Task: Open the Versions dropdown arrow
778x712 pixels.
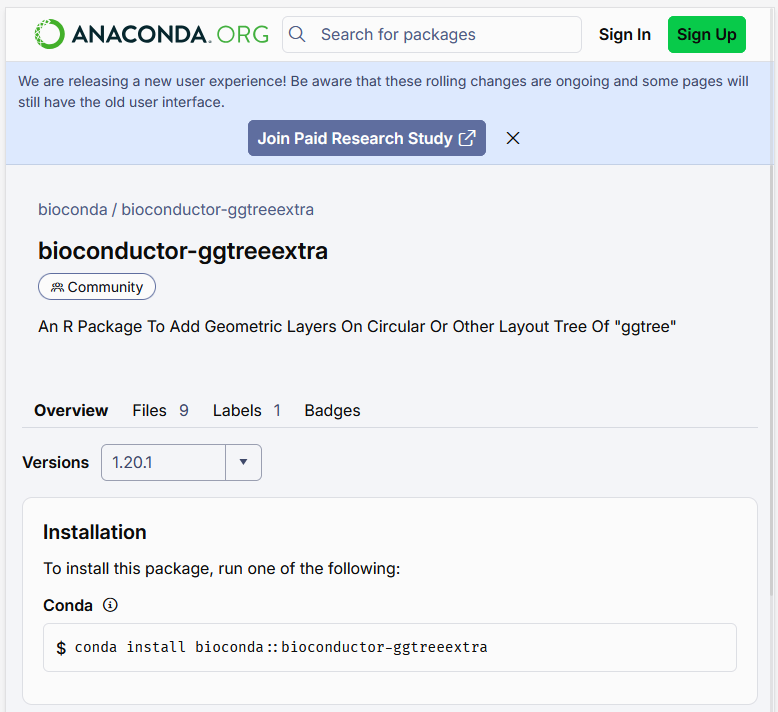Action: point(243,462)
